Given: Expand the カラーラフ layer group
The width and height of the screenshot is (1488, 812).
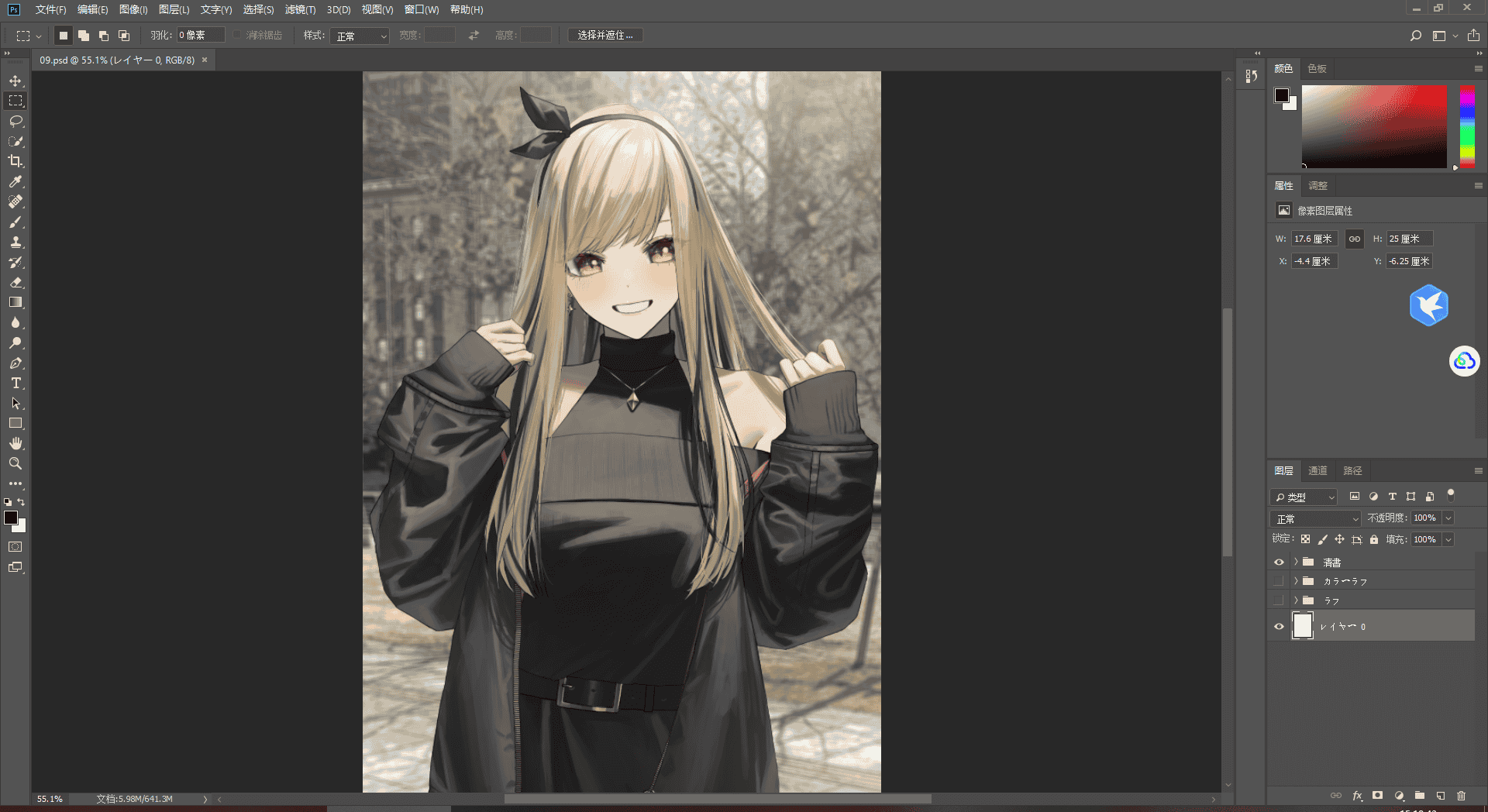Looking at the screenshot, I should (1296, 580).
